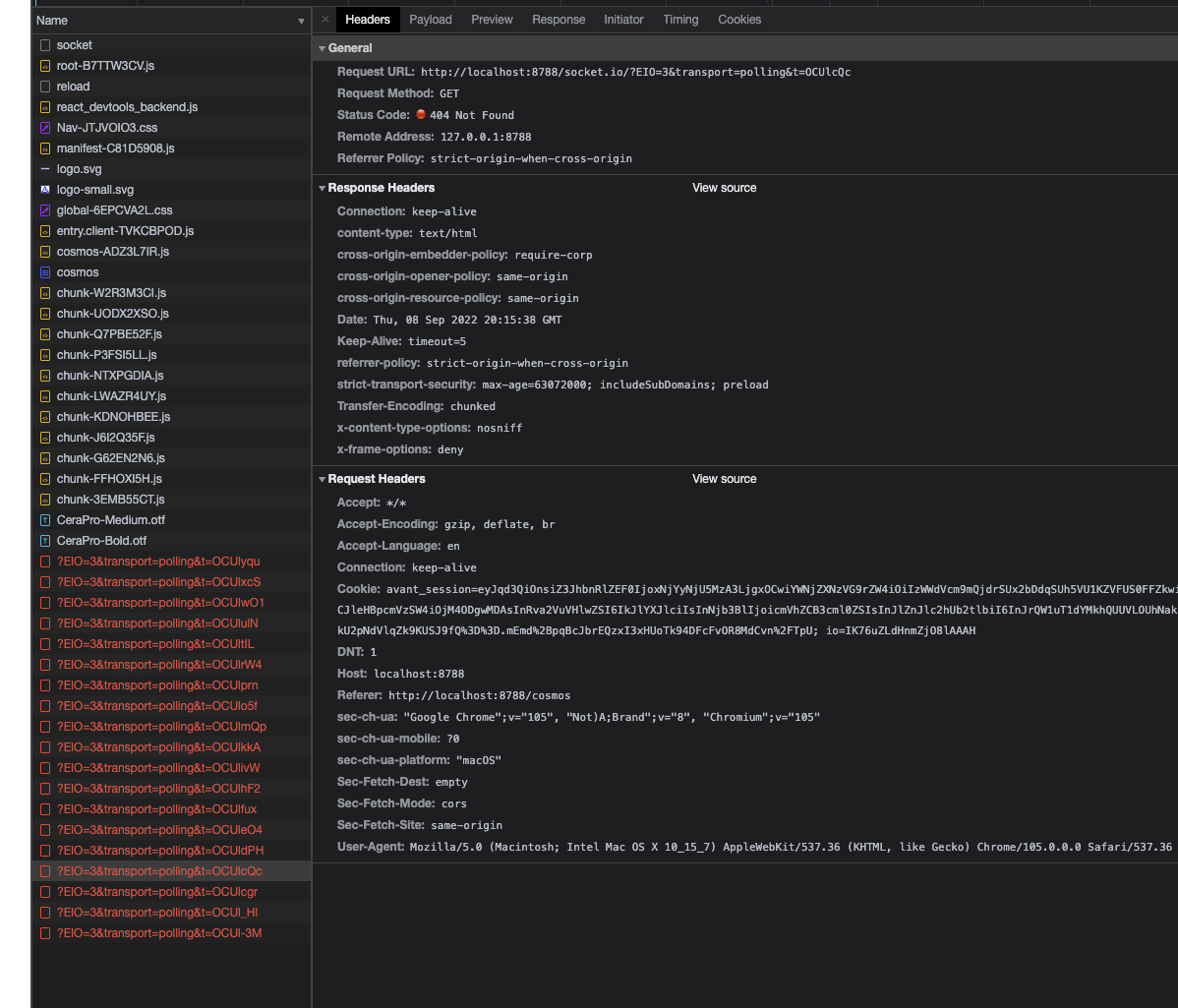Collapse the Response Headers section
The height and width of the screenshot is (1008, 1178).
pyautogui.click(x=322, y=187)
